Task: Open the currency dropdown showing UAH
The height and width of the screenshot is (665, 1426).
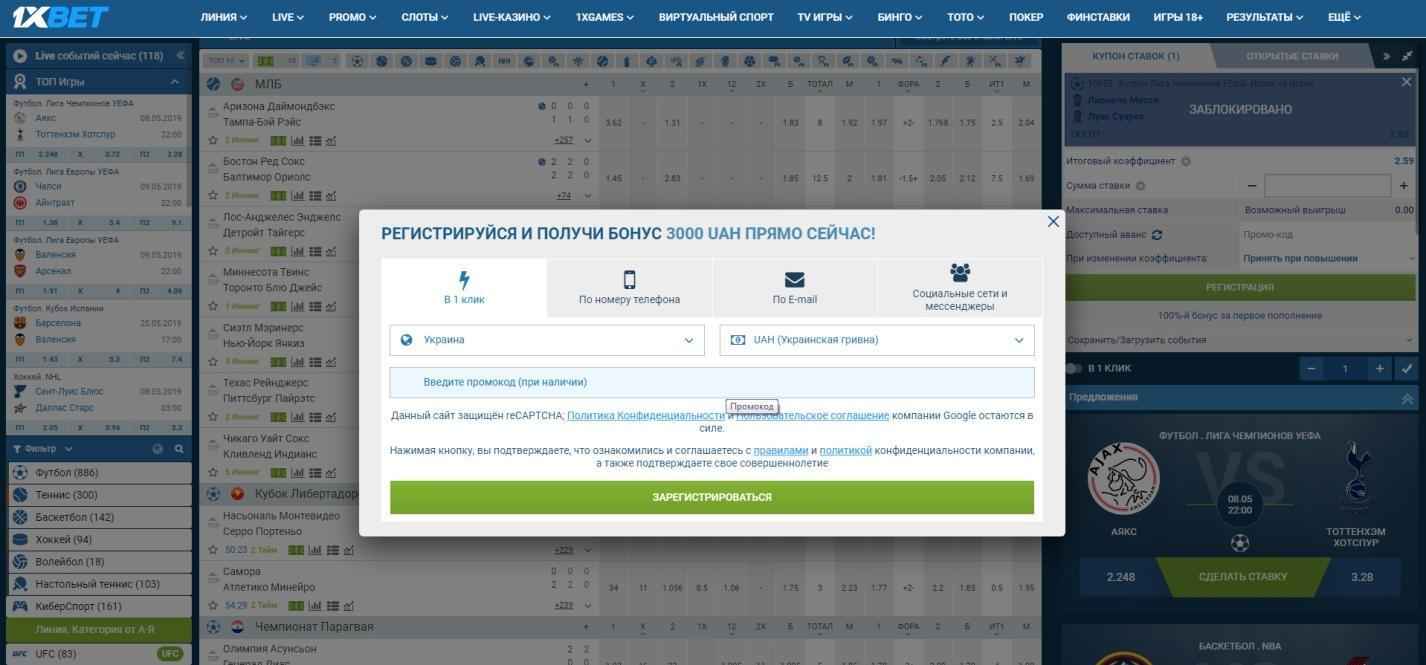Action: pos(877,340)
